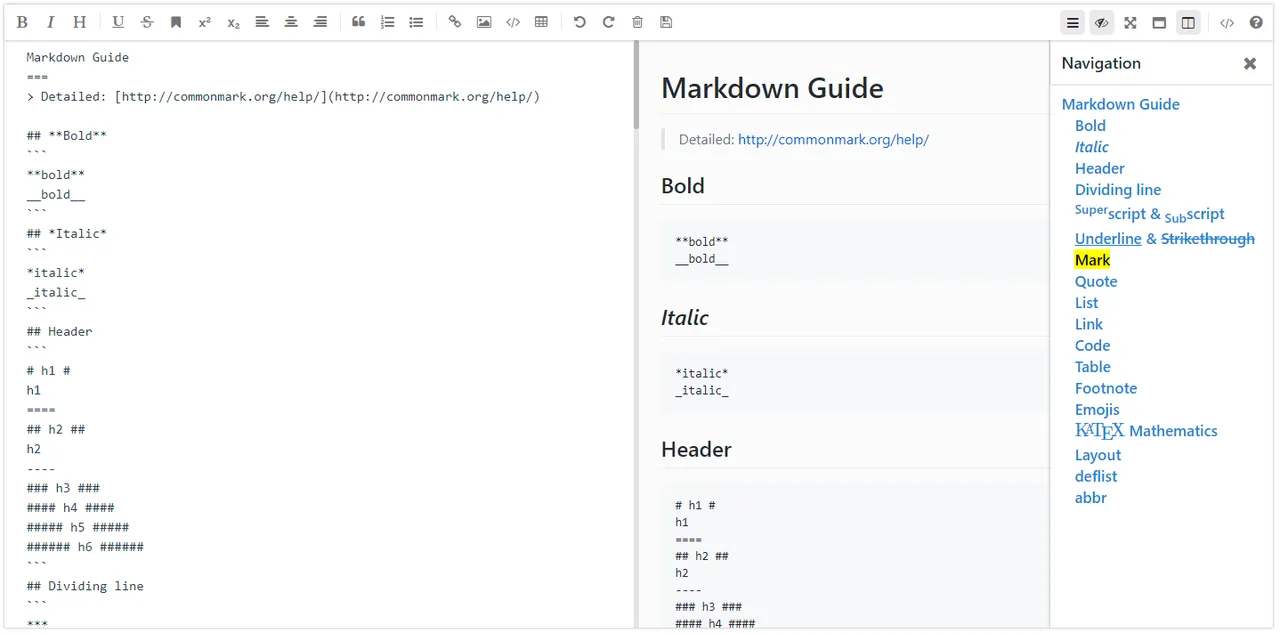Center-align text with the toolbar icon
This screenshot has width=1280, height=634.
pos(291,22)
